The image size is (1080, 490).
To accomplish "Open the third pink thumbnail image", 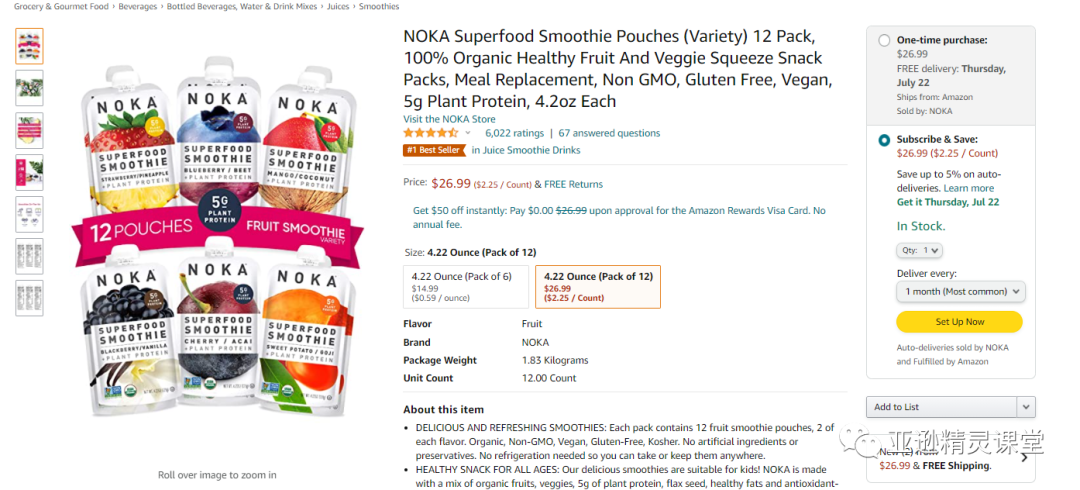I will tap(29, 130).
